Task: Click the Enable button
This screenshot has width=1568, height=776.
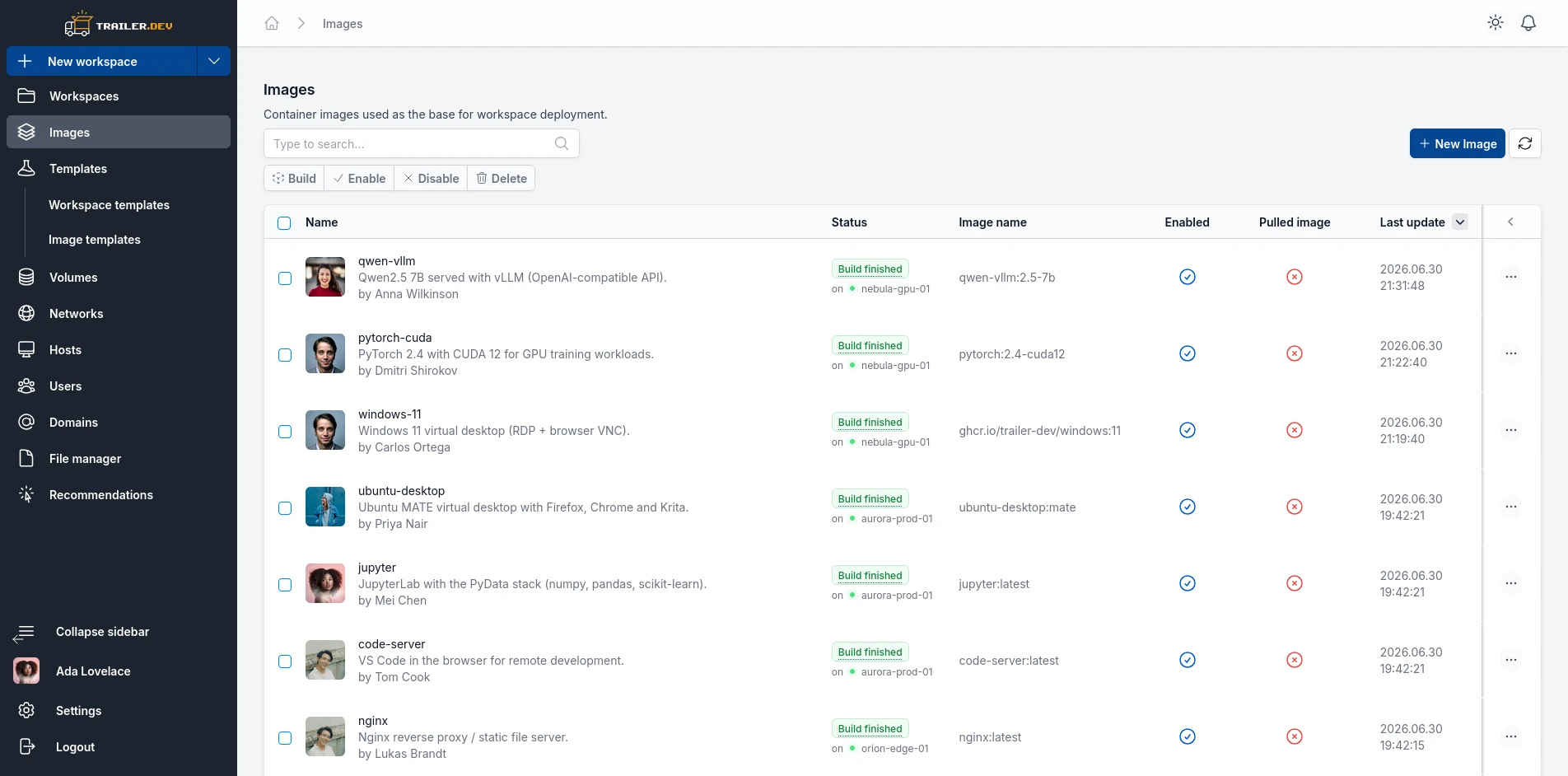Action: pyautogui.click(x=359, y=178)
